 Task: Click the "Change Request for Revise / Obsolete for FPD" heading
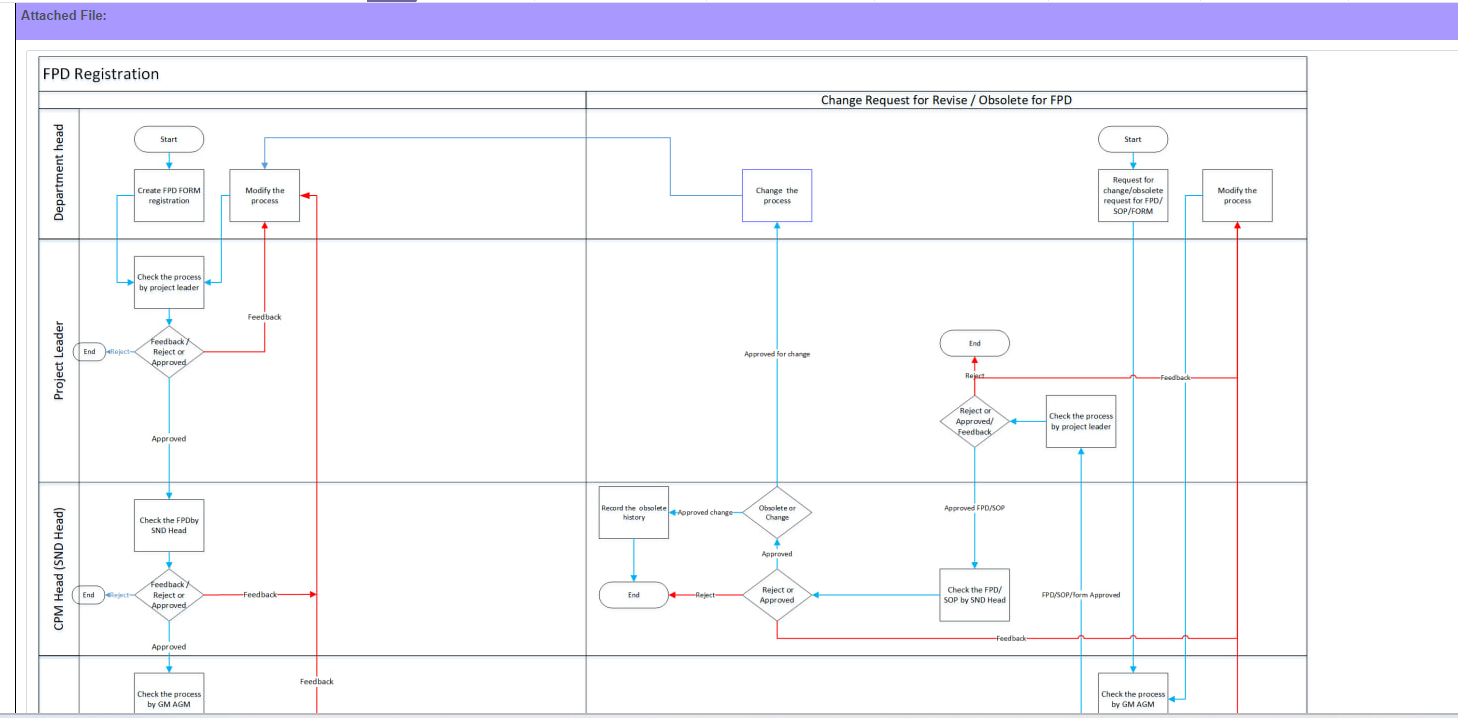pyautogui.click(x=946, y=100)
